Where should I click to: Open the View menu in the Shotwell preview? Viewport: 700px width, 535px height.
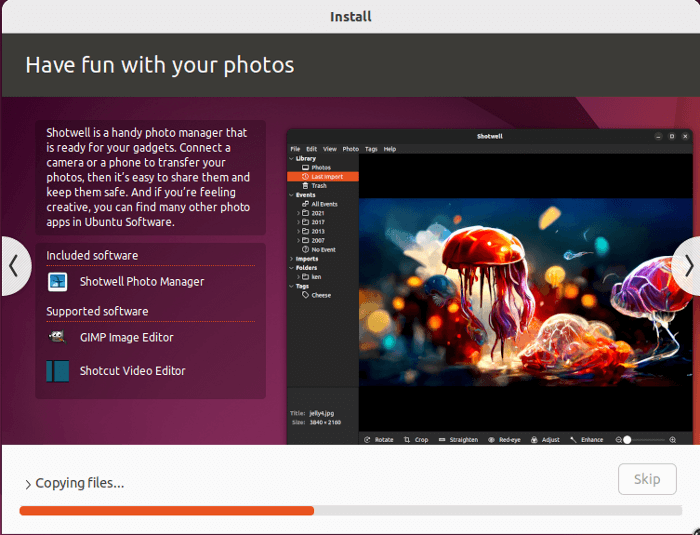click(330, 149)
